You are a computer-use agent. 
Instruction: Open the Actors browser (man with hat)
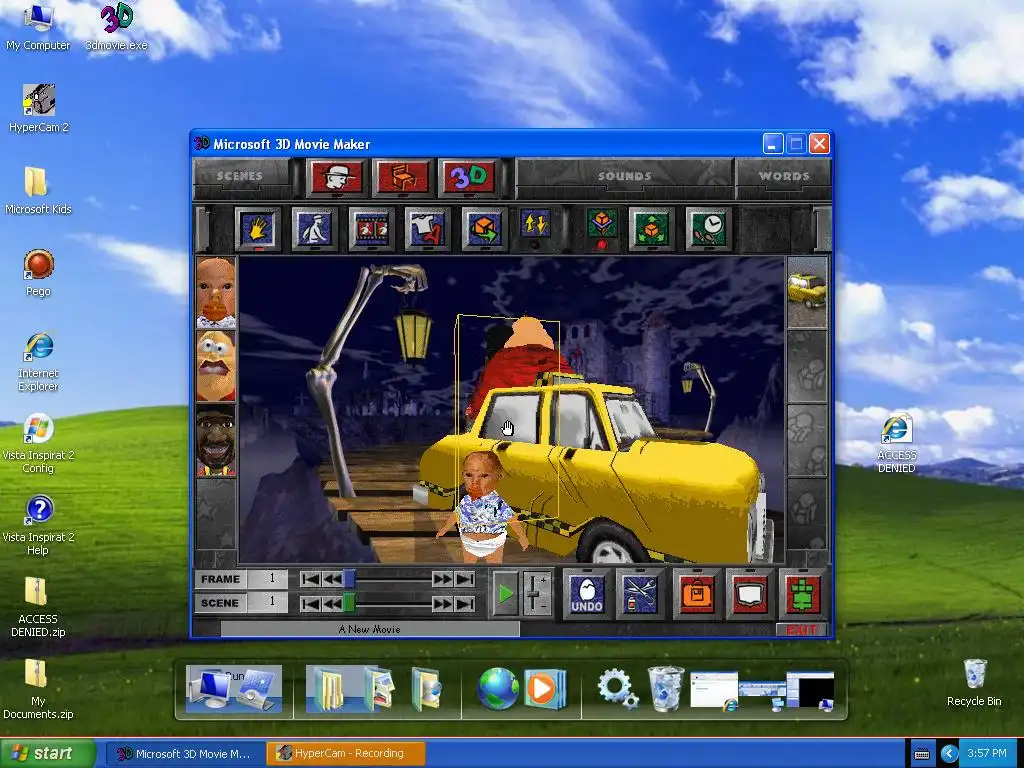pyautogui.click(x=336, y=177)
